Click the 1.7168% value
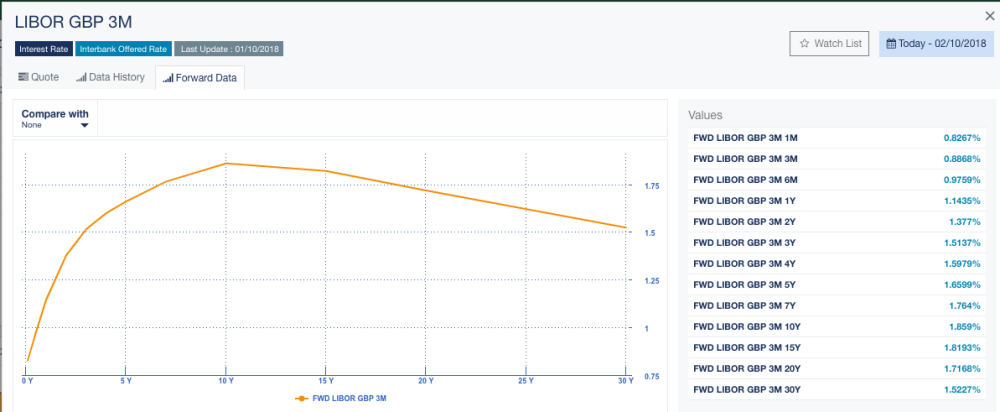The image size is (1000, 412). [962, 369]
